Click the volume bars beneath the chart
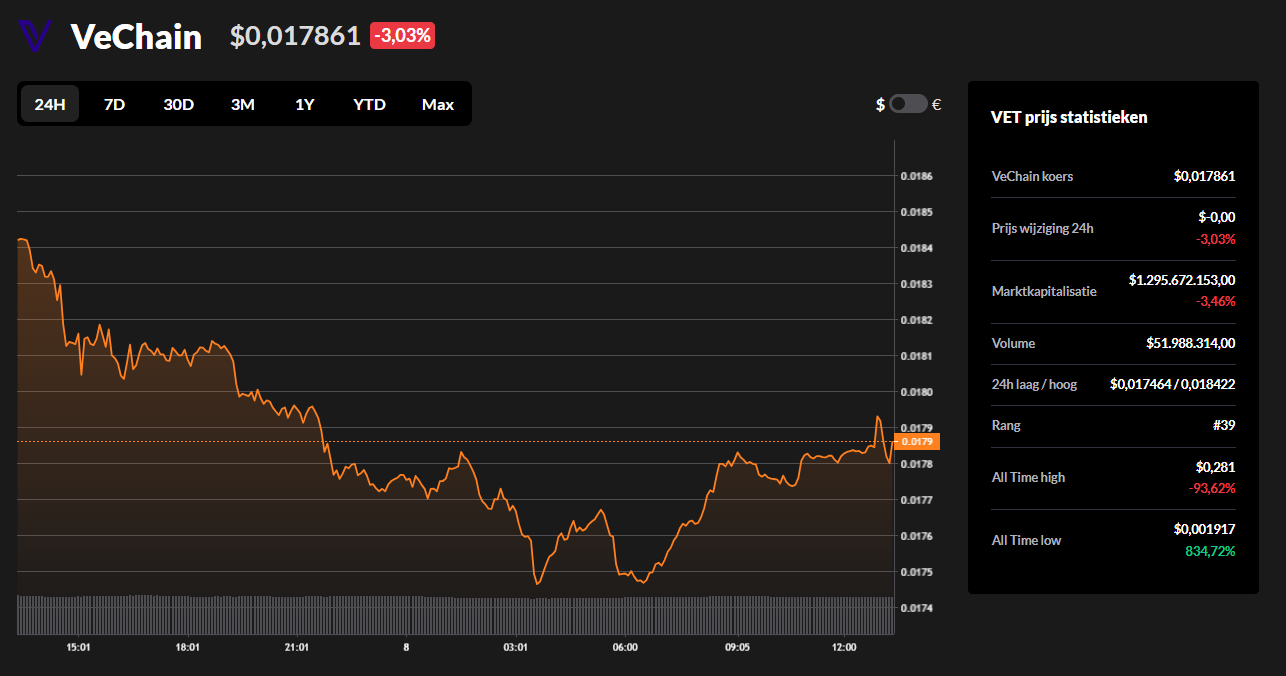Screen dimensions: 1286x676 [450, 614]
